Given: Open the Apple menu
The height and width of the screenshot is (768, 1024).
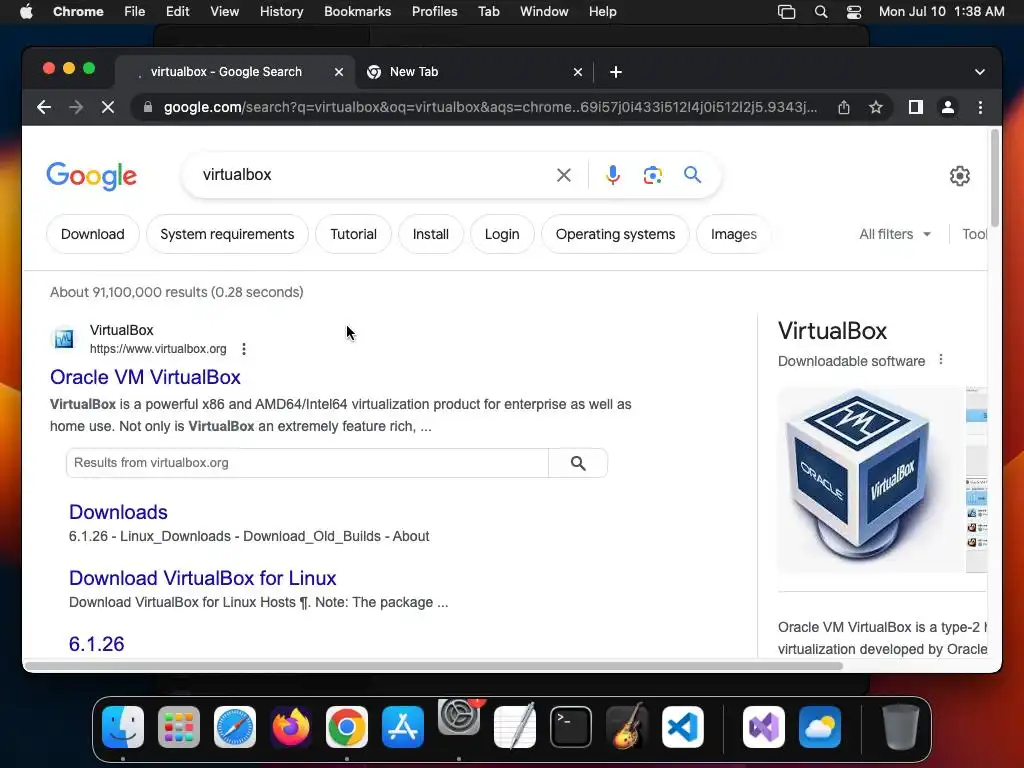Looking at the screenshot, I should tap(26, 12).
